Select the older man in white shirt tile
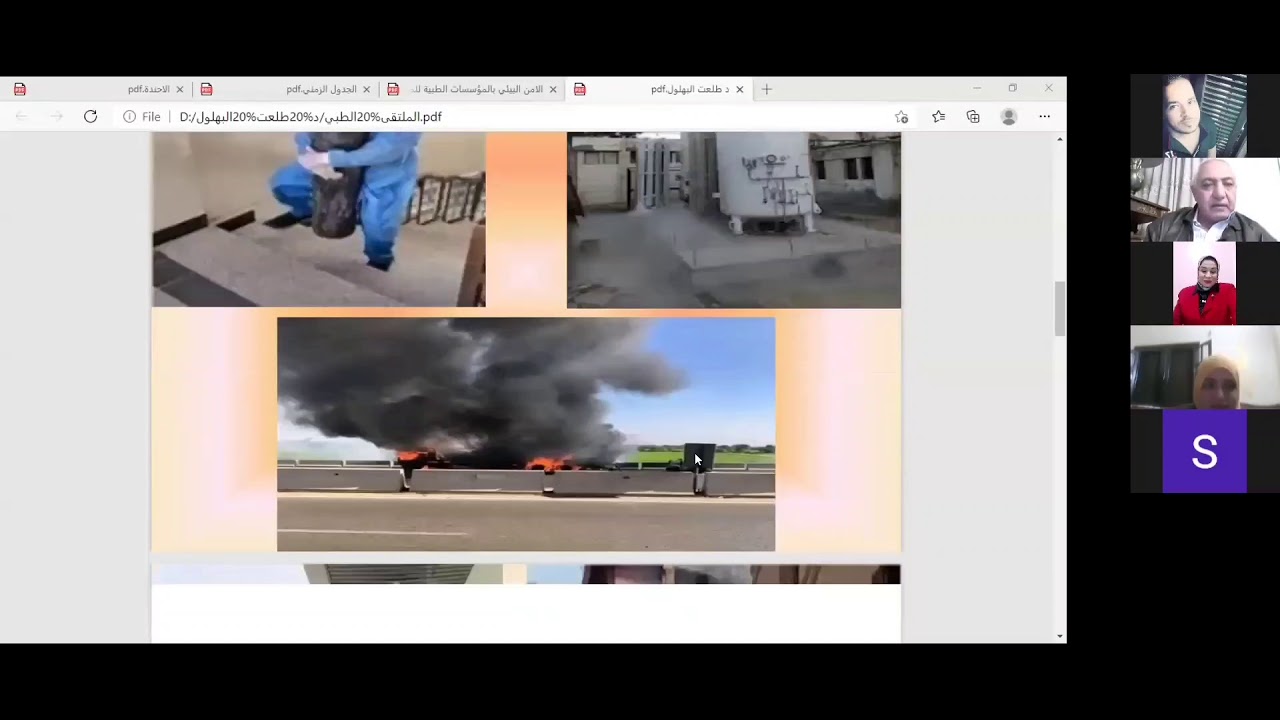Image resolution: width=1280 pixels, height=720 pixels. [x=1205, y=200]
